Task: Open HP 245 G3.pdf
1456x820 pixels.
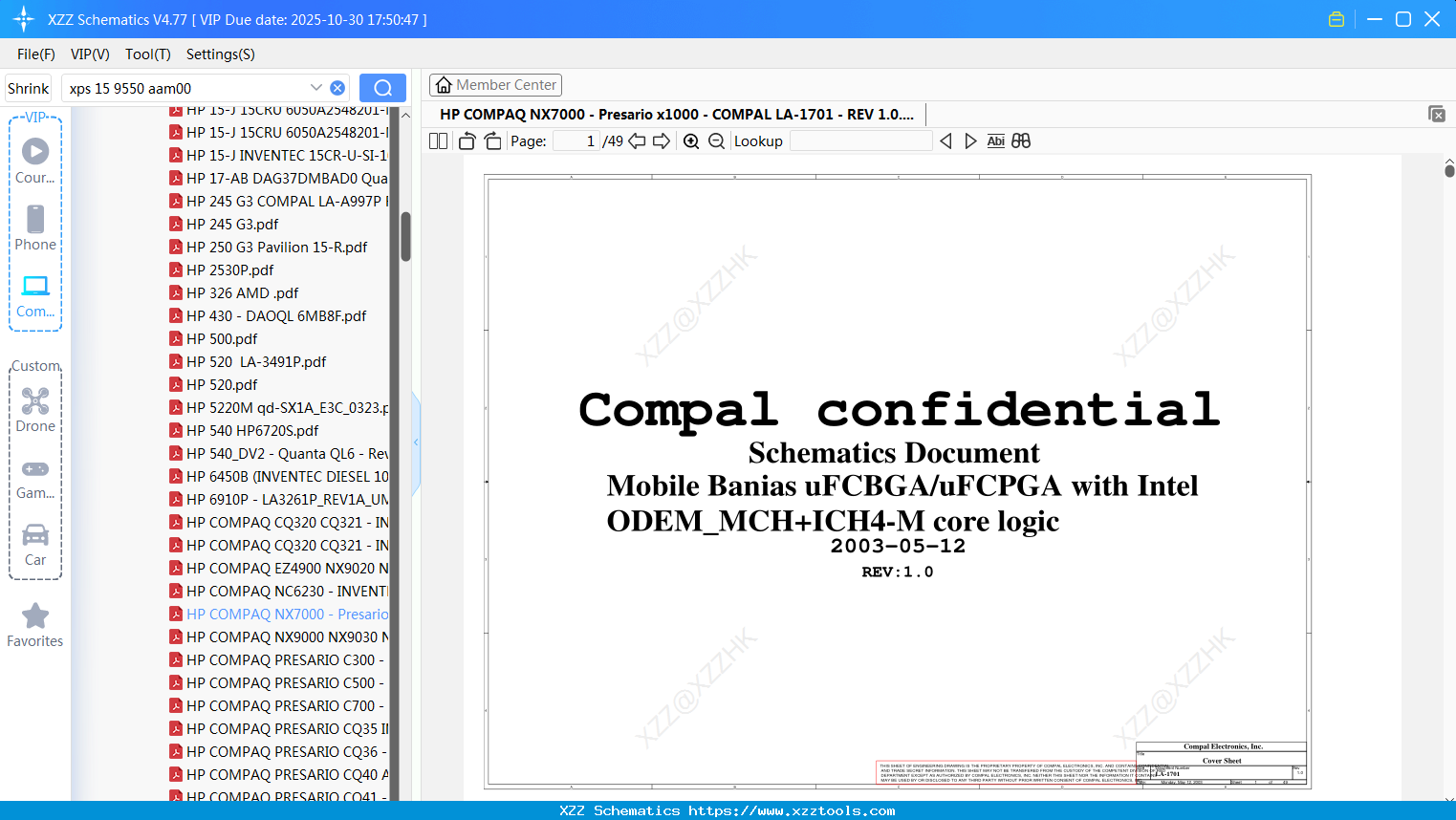Action: (224, 225)
